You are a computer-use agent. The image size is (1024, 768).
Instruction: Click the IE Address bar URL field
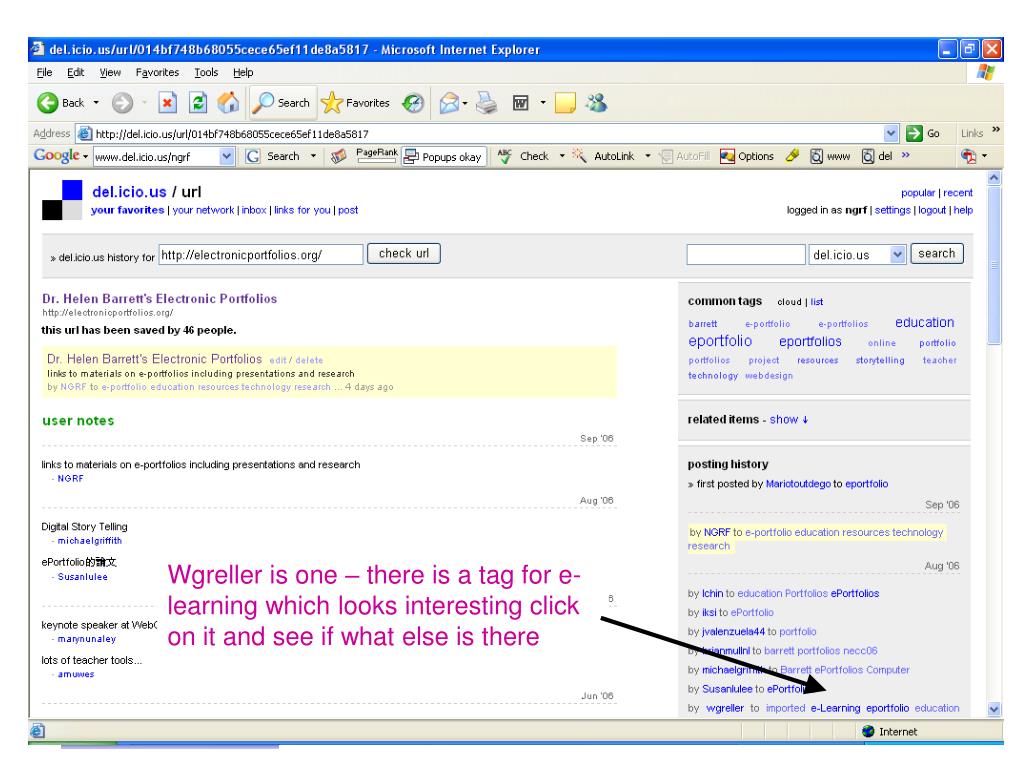(x=488, y=134)
